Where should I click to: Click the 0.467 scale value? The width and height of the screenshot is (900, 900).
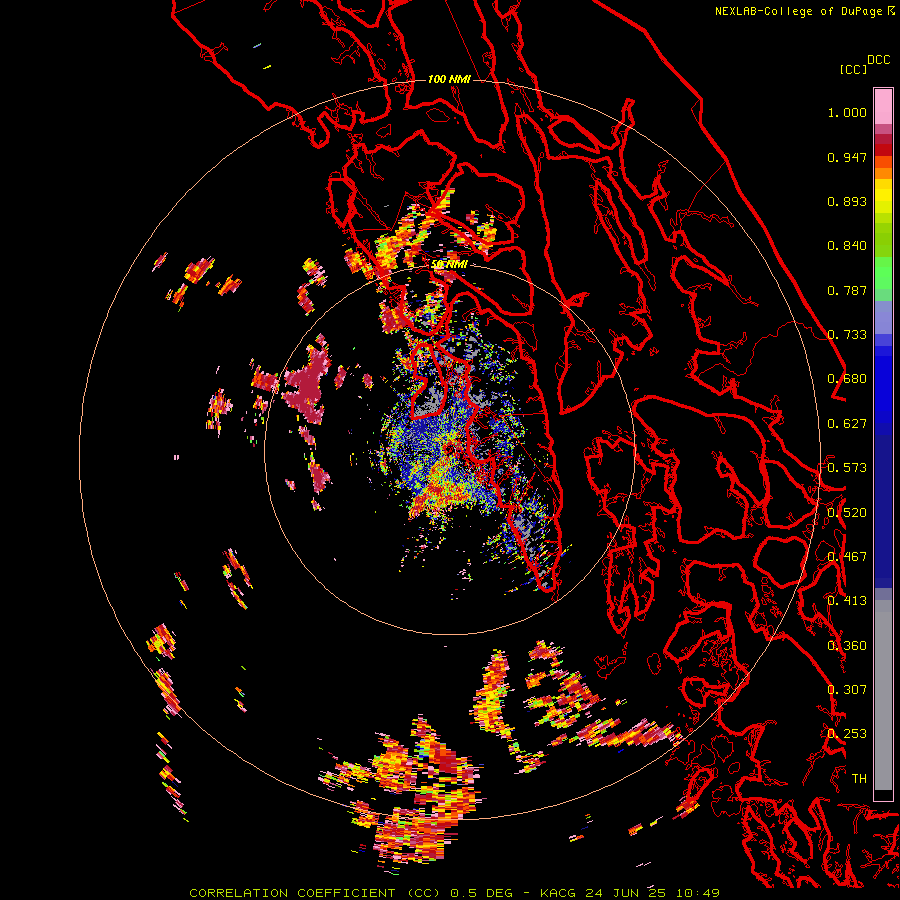[847, 557]
